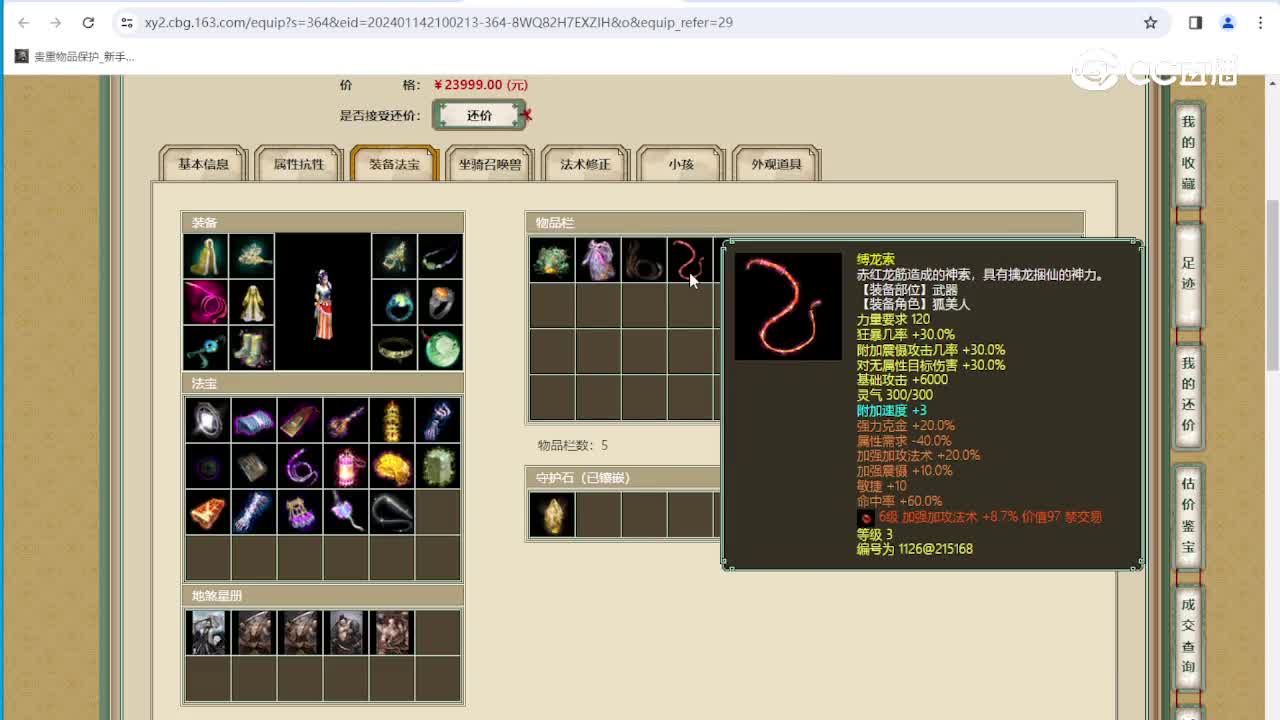Select the boots equipment icon
This screenshot has width=1280, height=720.
click(252, 348)
